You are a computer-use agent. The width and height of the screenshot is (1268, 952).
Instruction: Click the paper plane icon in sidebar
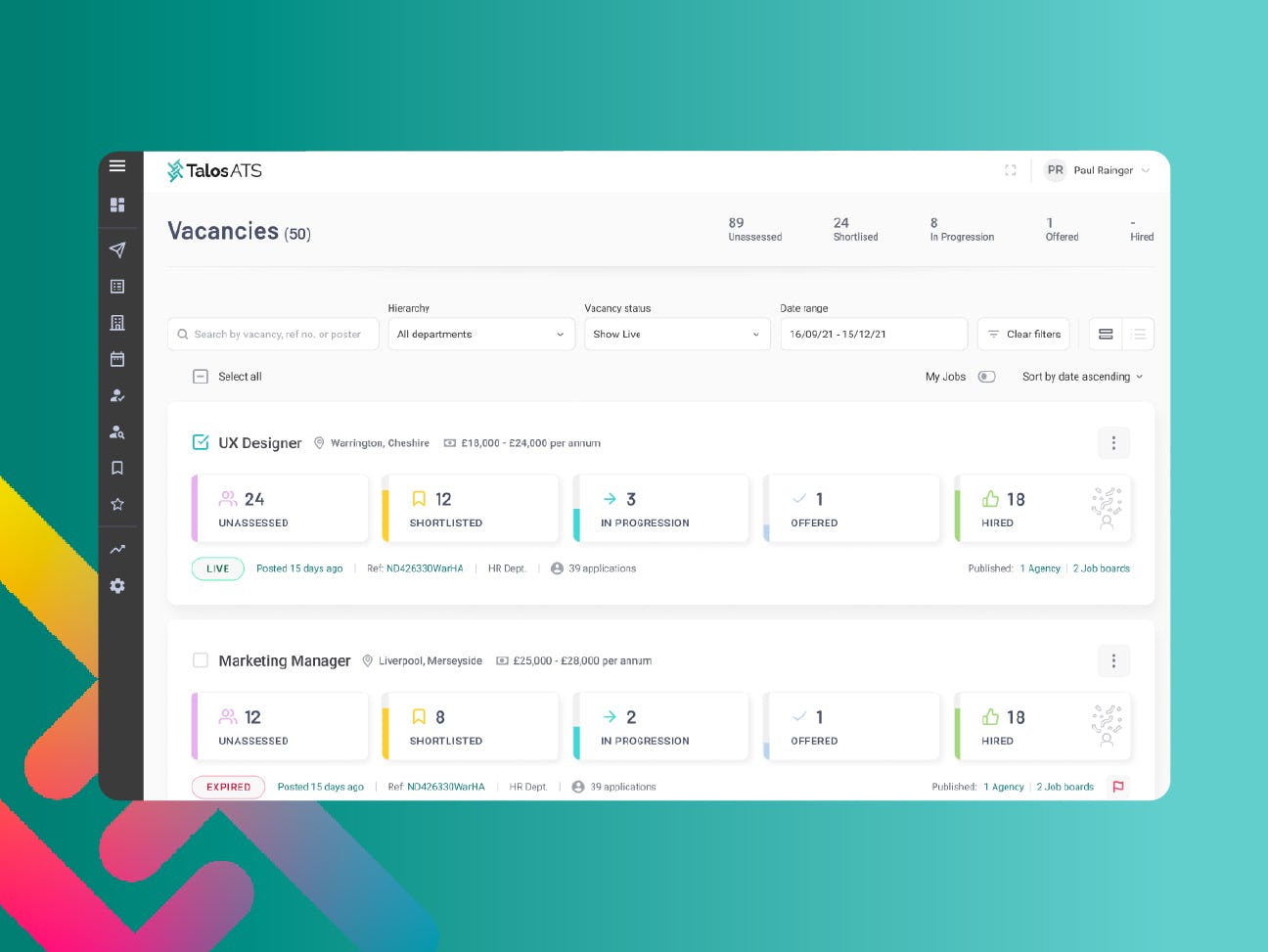pyautogui.click(x=117, y=249)
